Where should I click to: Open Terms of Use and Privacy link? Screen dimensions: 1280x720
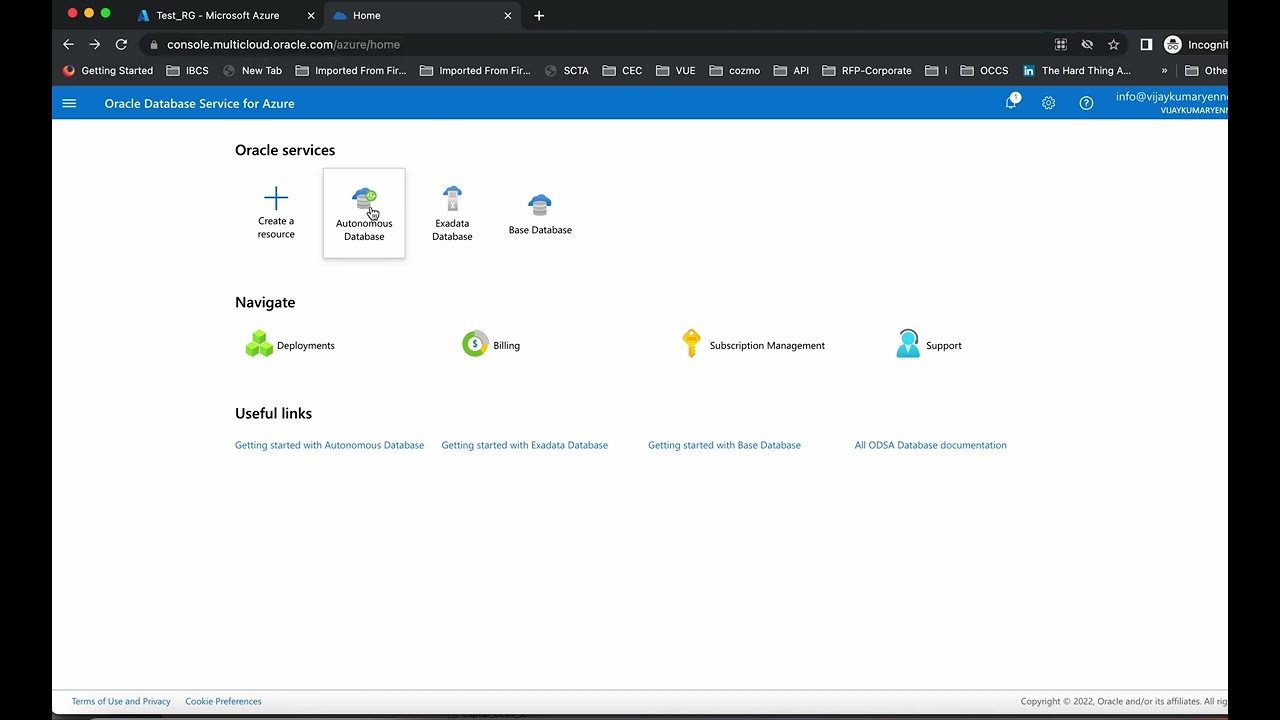point(121,701)
